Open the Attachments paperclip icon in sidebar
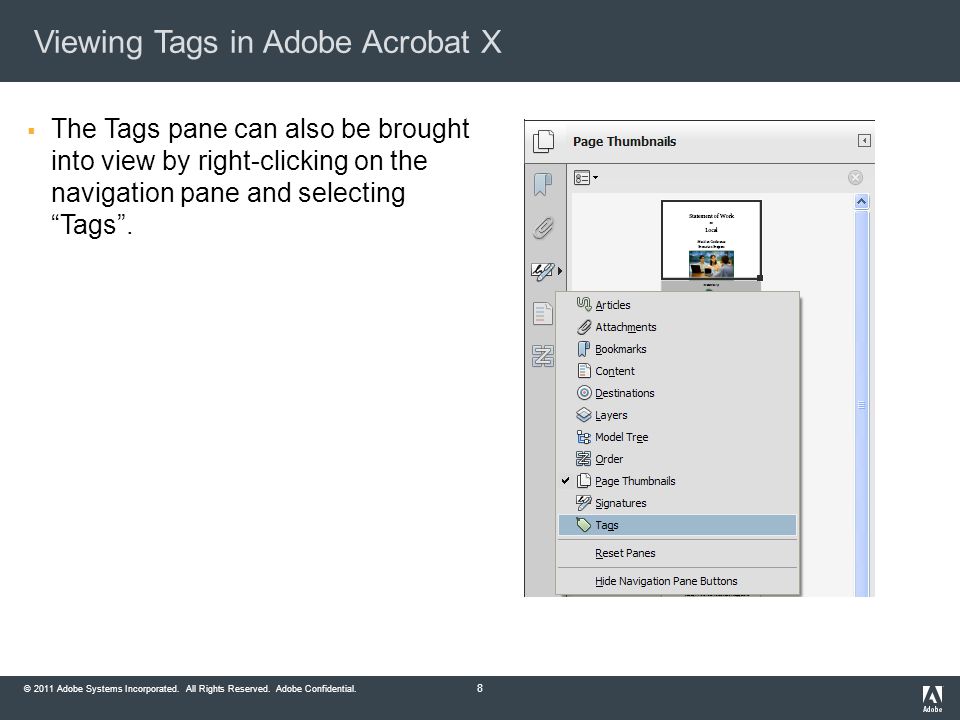 [x=543, y=228]
